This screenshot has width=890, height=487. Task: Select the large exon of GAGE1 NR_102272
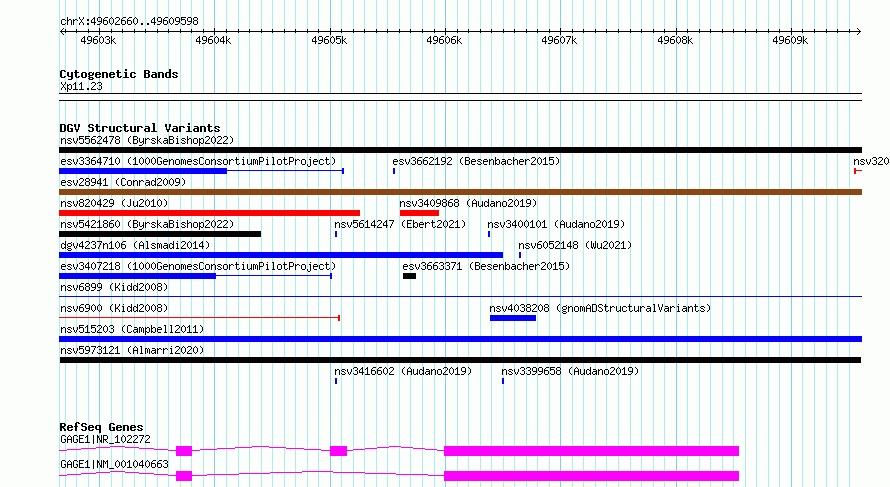point(591,451)
